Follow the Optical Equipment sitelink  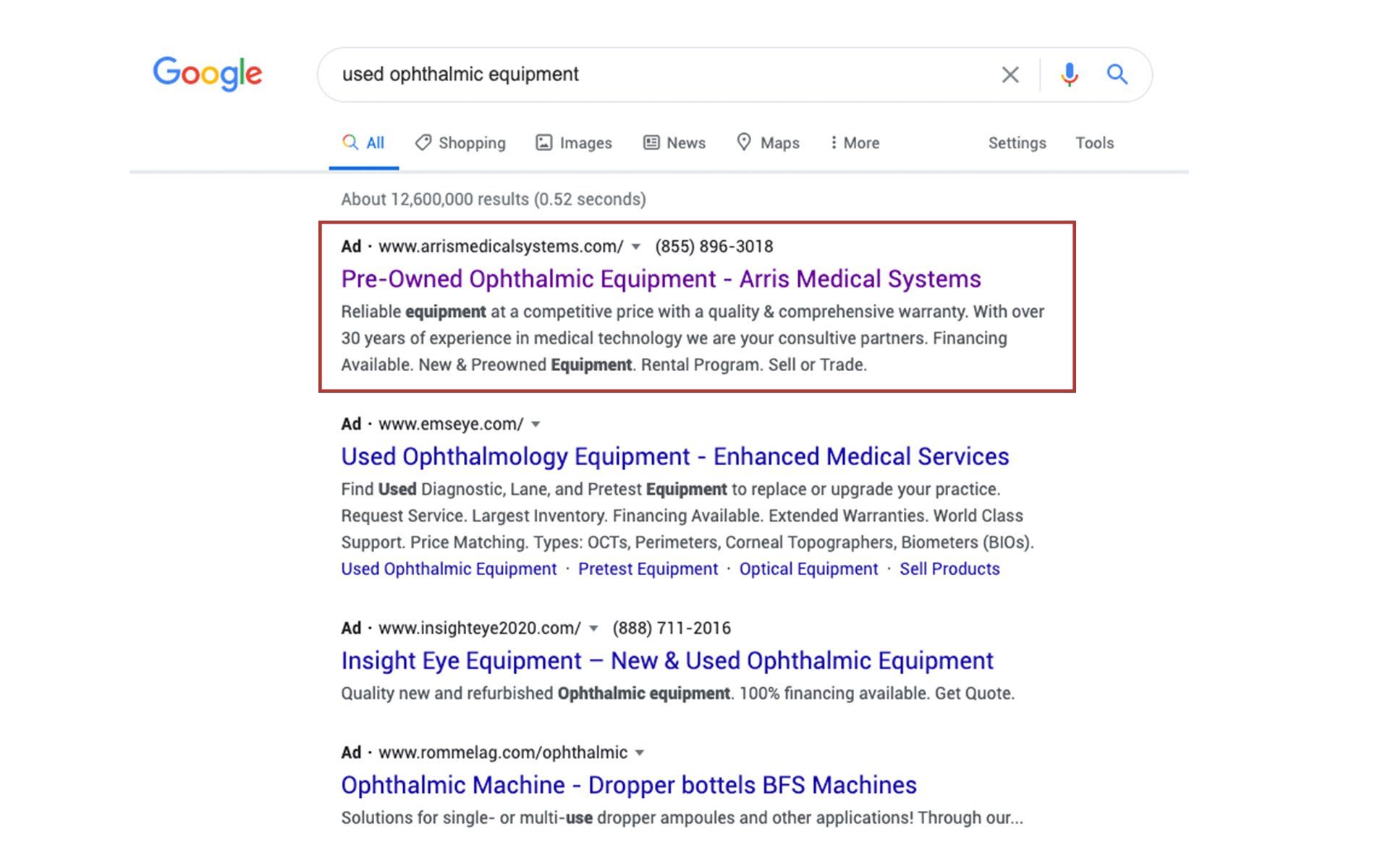click(808, 569)
